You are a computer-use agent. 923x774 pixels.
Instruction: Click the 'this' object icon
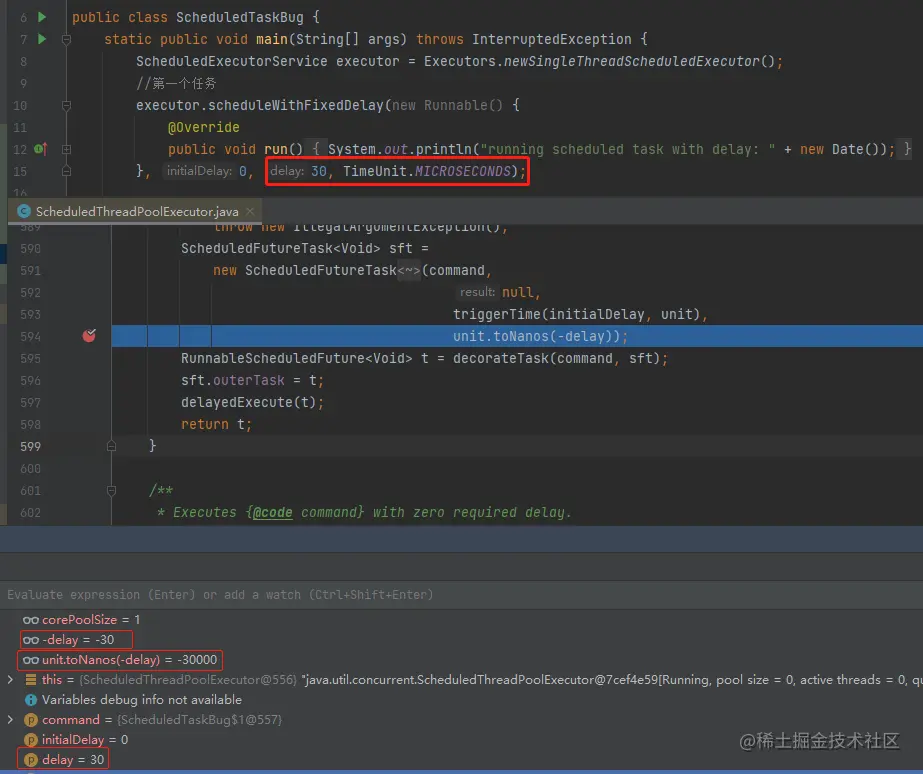[x=31, y=680]
